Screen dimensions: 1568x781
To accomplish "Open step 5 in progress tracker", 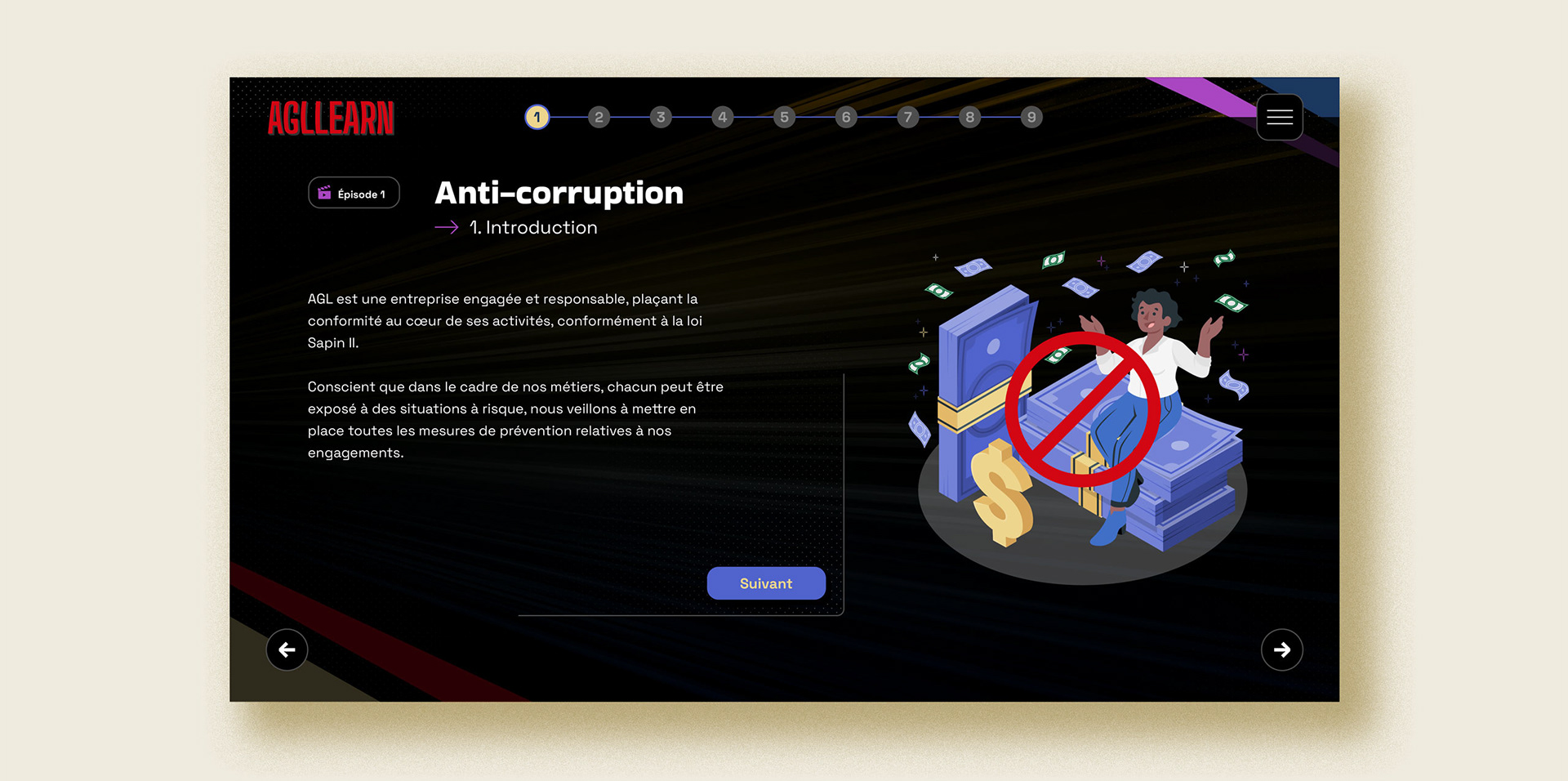I will 784,118.
